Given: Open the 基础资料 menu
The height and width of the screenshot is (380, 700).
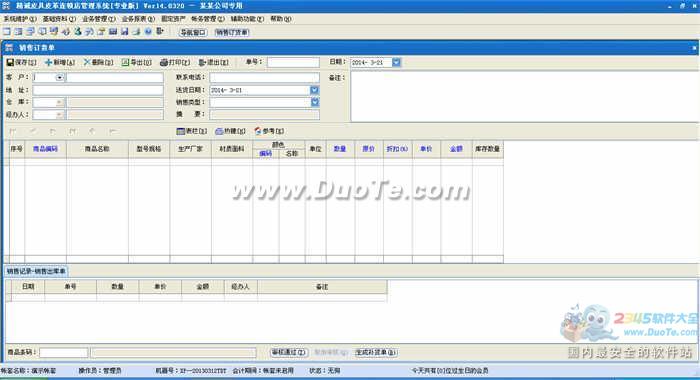Looking at the screenshot, I should [59, 19].
